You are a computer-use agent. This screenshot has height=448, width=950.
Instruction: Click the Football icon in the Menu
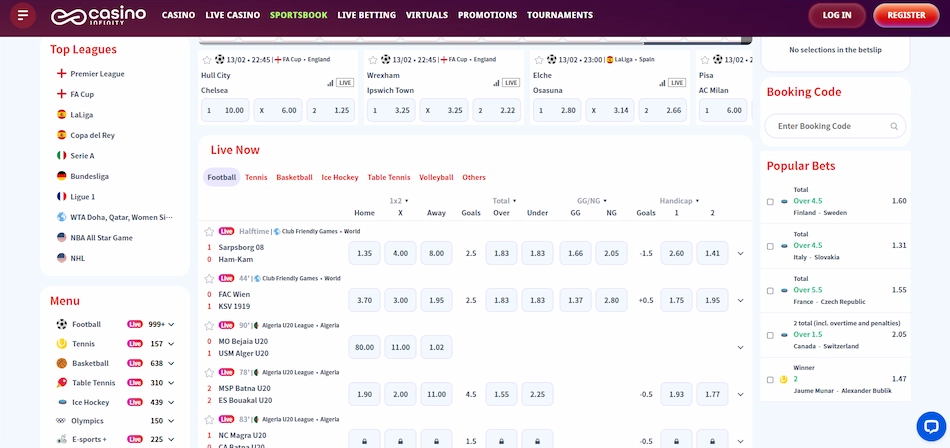tap(61, 324)
